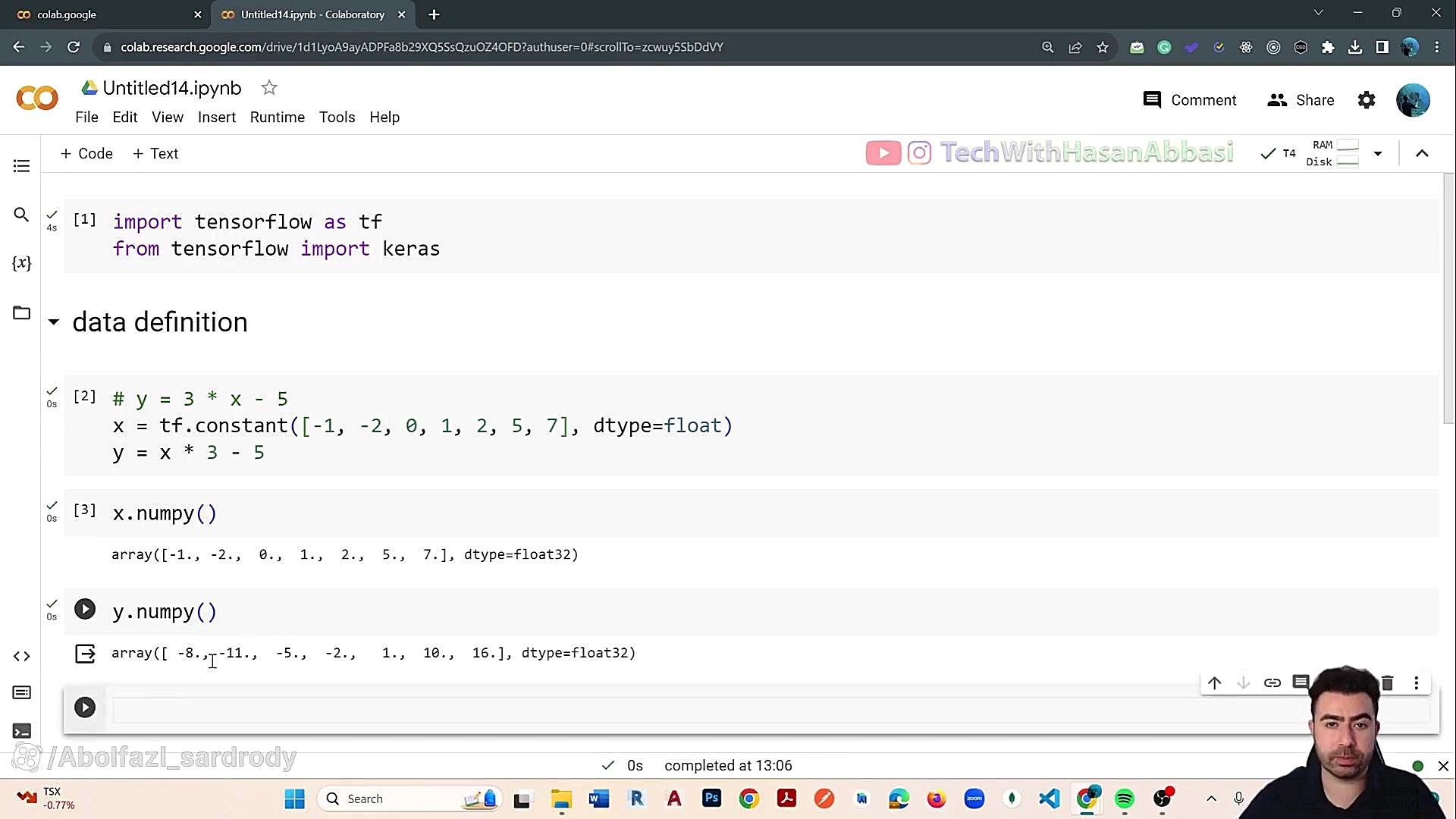Open the Comment panel

(1189, 100)
